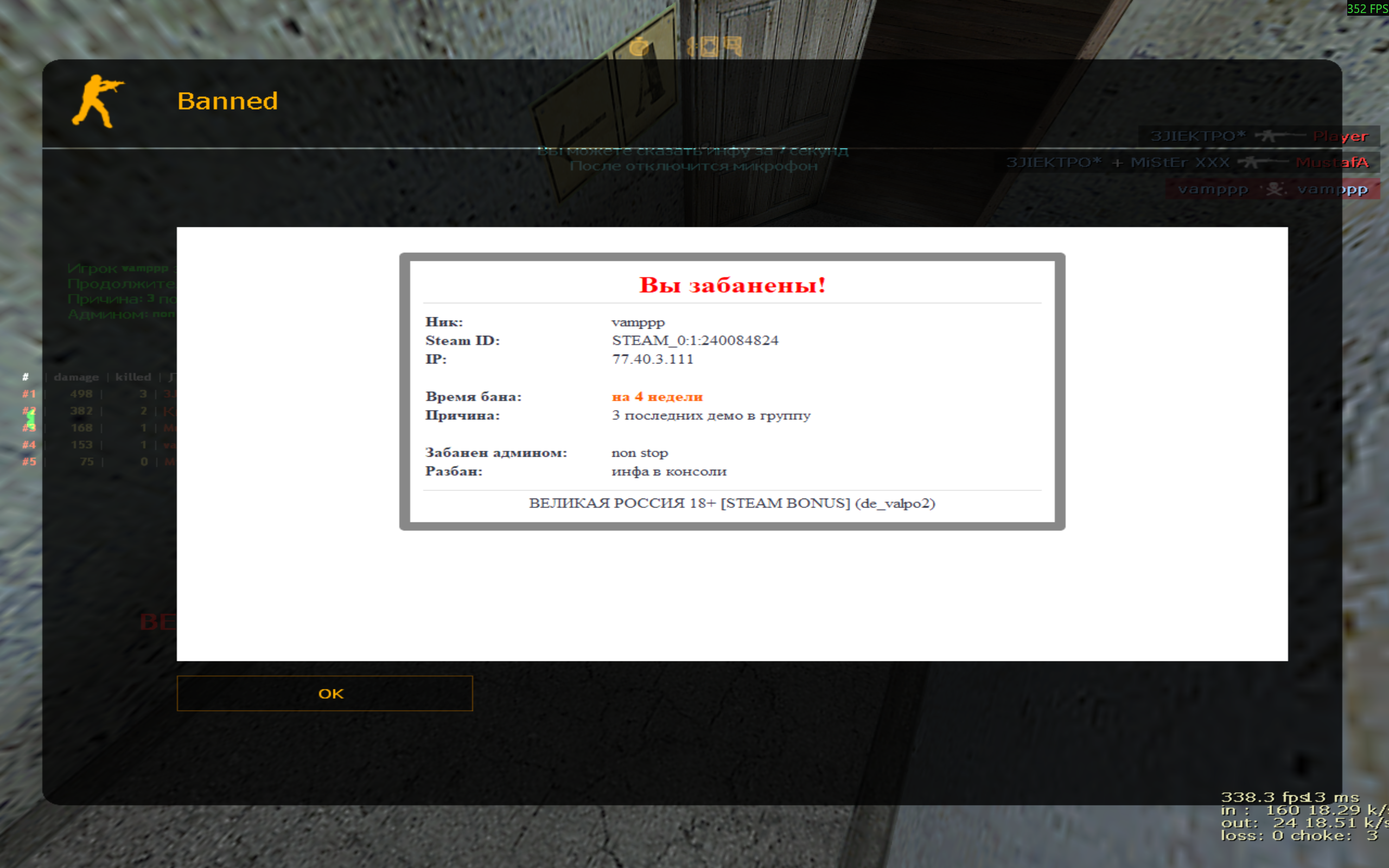Click the orange 'на 4 недели' ban duration
Image resolution: width=1389 pixels, height=868 pixels.
click(x=657, y=397)
